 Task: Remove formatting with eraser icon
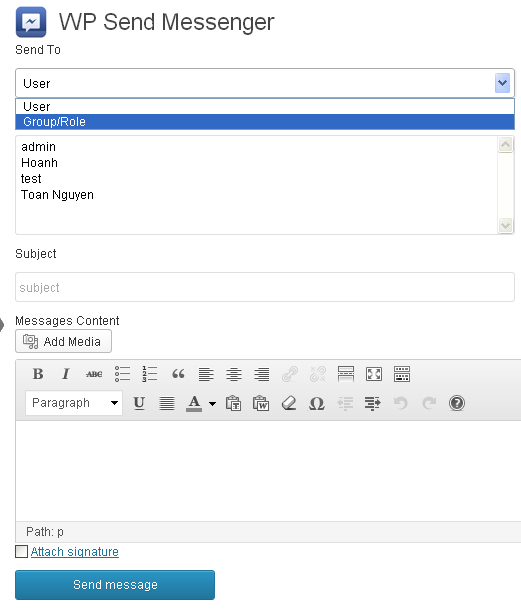click(x=289, y=403)
